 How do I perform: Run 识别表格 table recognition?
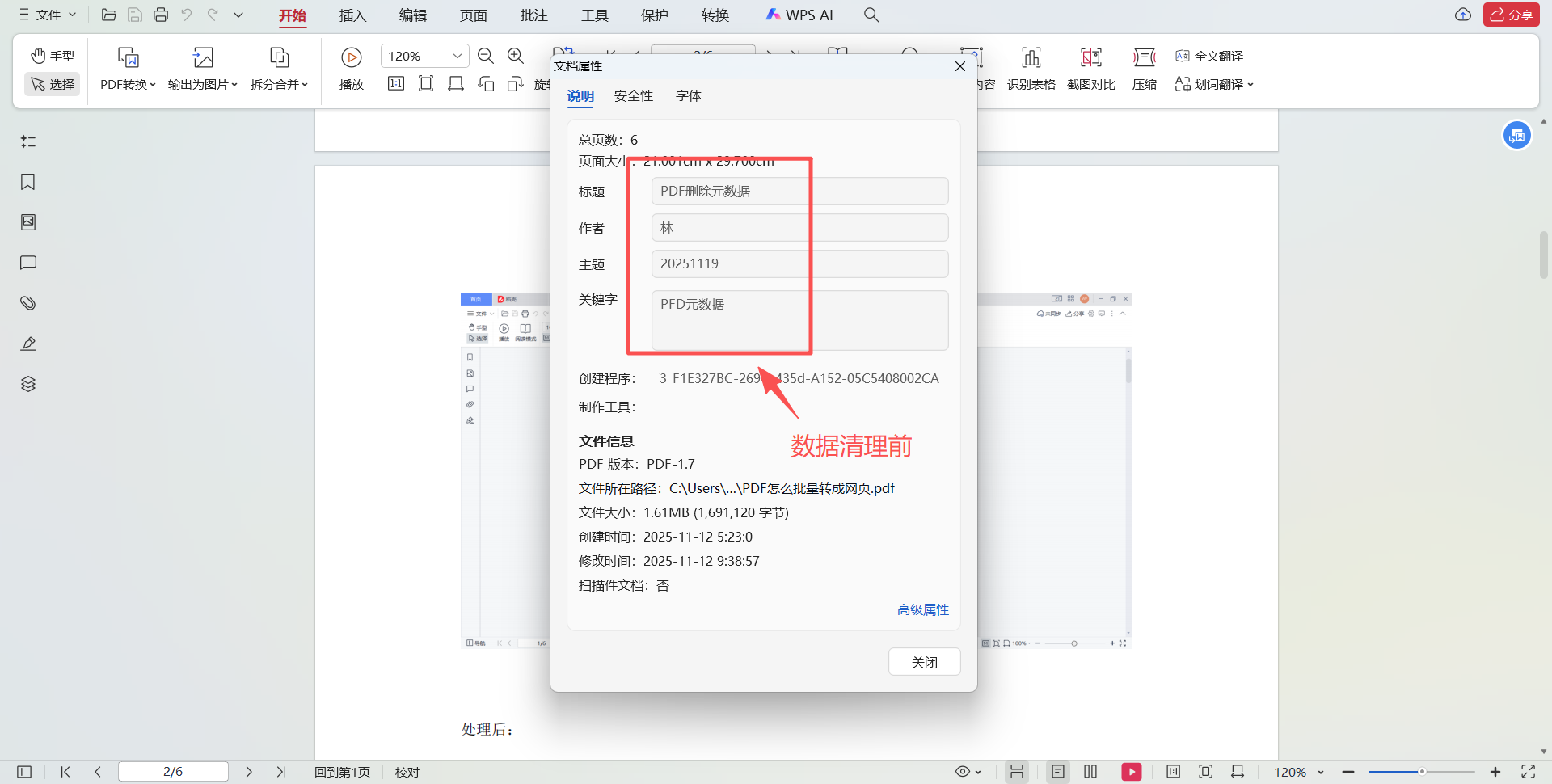point(1031,69)
